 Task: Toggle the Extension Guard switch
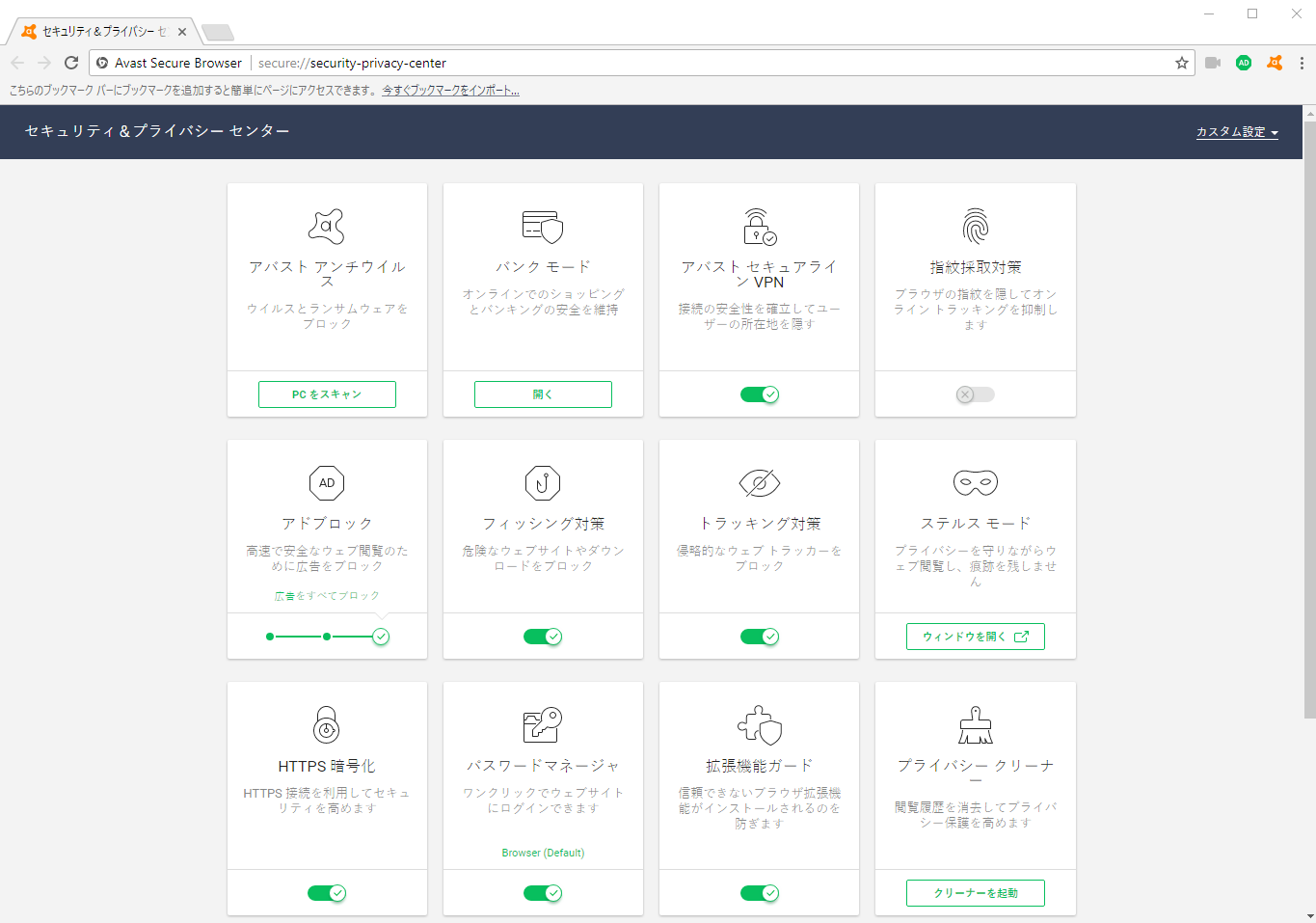tap(760, 893)
